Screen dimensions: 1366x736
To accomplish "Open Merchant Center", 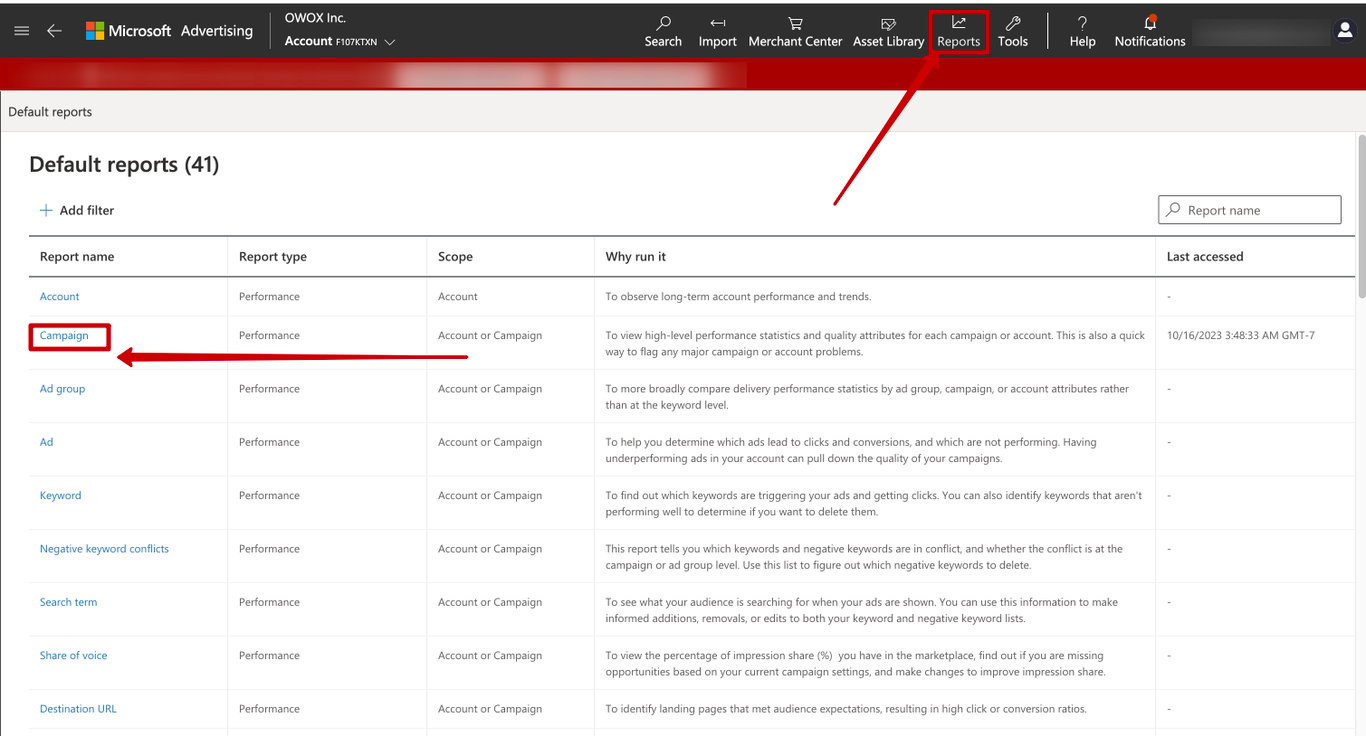I will 795,31.
